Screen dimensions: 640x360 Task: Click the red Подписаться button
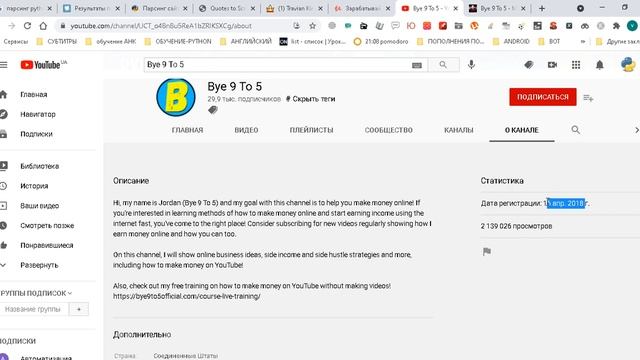(x=542, y=97)
